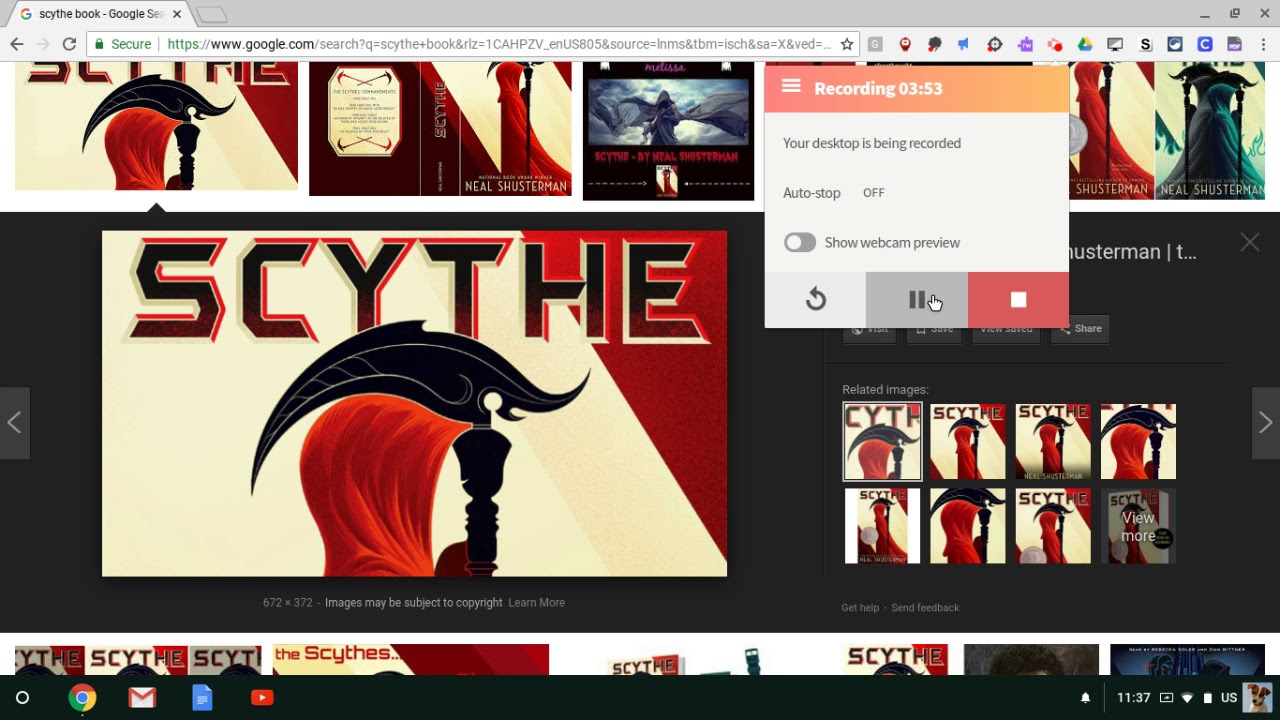Image resolution: width=1280 pixels, height=720 pixels.
Task: Go back to the previous page
Action: pyautogui.click(x=16, y=44)
